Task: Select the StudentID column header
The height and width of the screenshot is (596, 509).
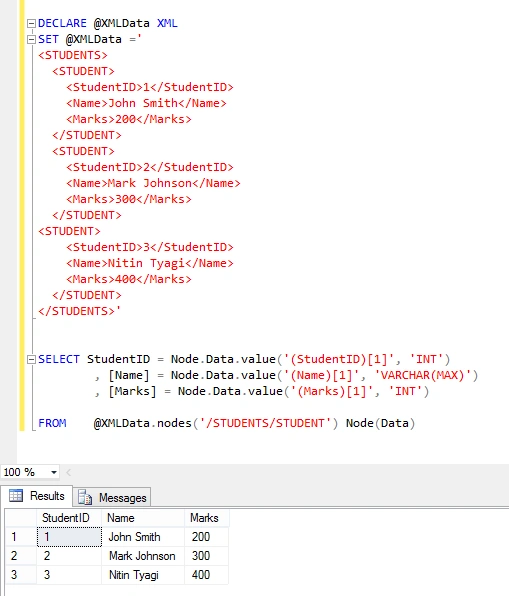Action: coord(69,518)
